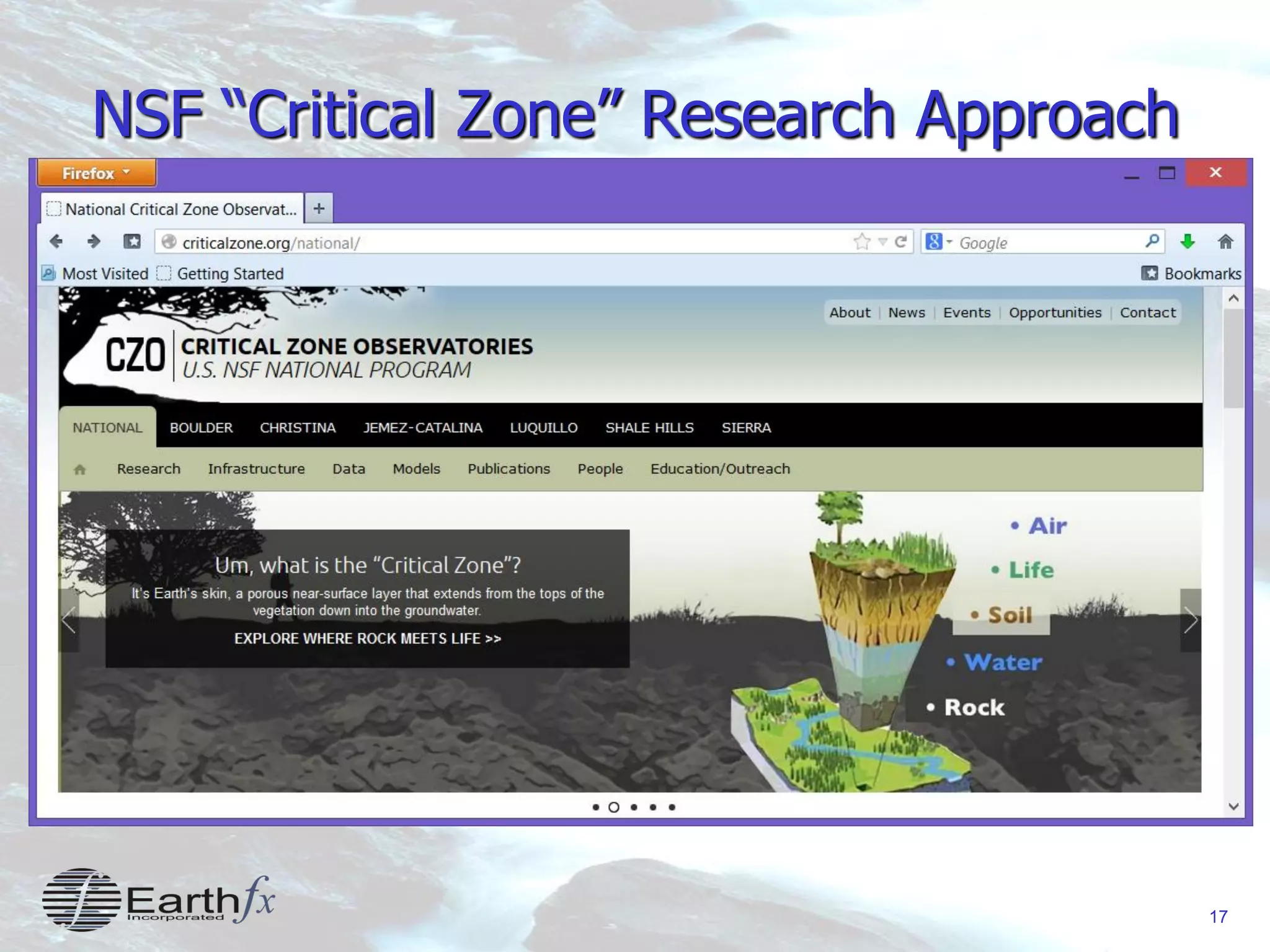
Task: Bookmark this page with the star in address bar
Action: coord(862,242)
